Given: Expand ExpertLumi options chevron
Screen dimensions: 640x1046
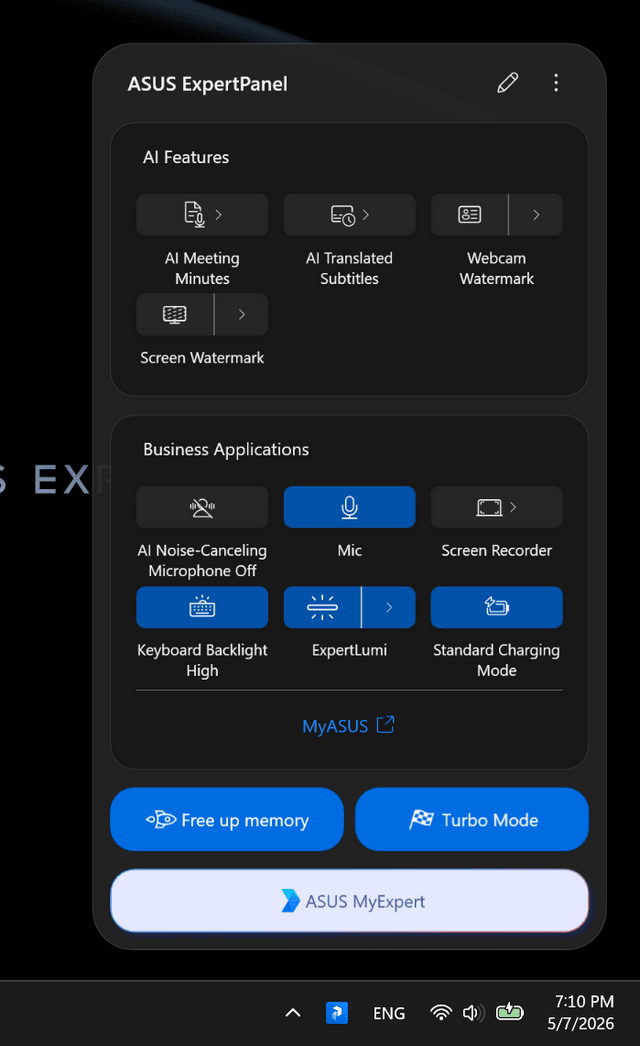Looking at the screenshot, I should (x=389, y=607).
